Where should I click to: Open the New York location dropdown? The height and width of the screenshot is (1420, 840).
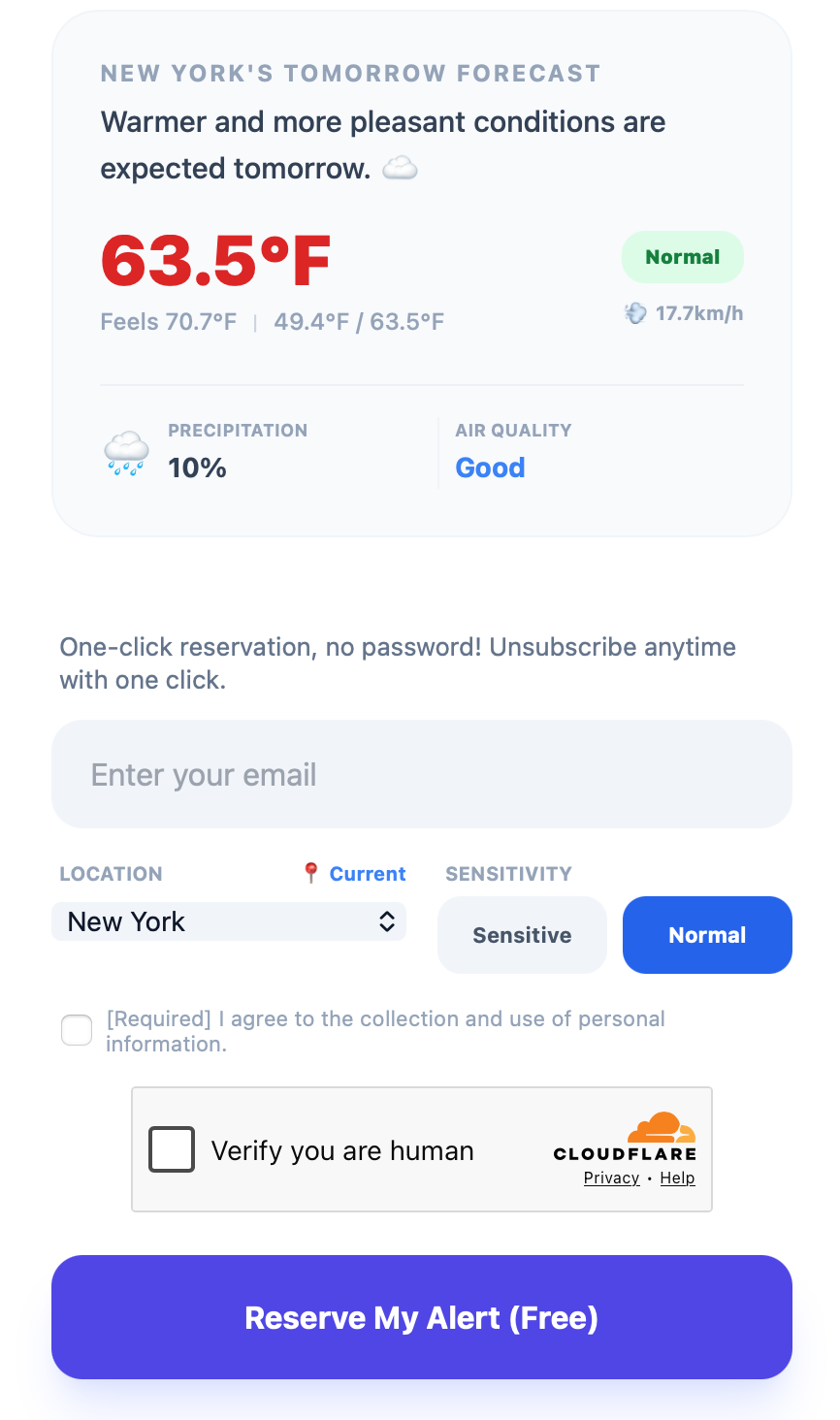click(229, 921)
